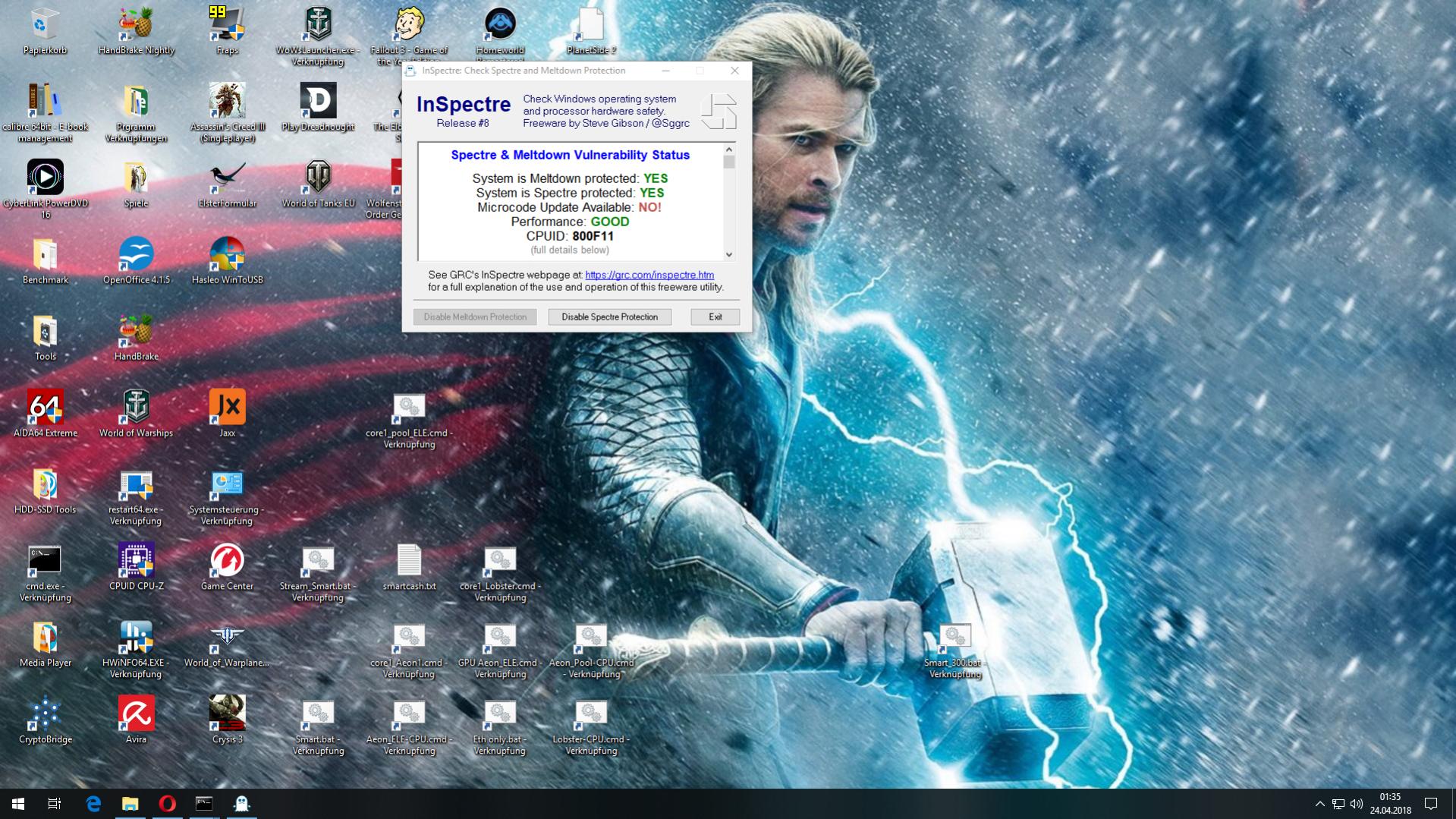Open Crysis 3 desktop icon
The height and width of the screenshot is (819, 1456).
point(227,720)
